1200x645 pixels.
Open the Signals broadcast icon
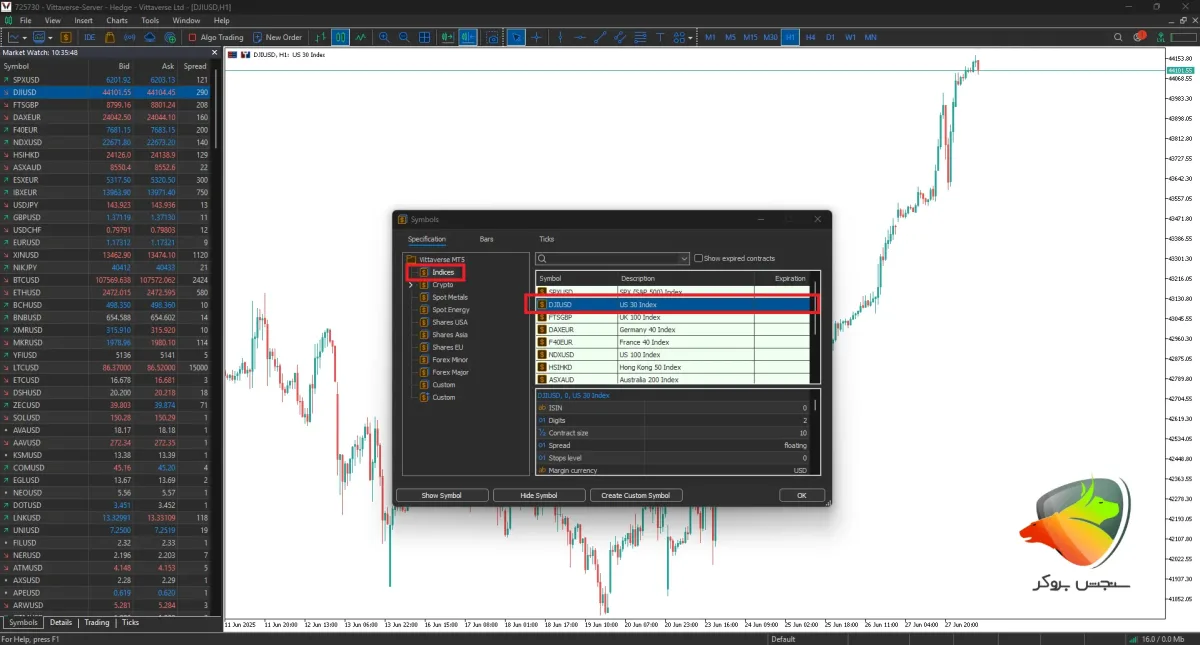(129, 37)
